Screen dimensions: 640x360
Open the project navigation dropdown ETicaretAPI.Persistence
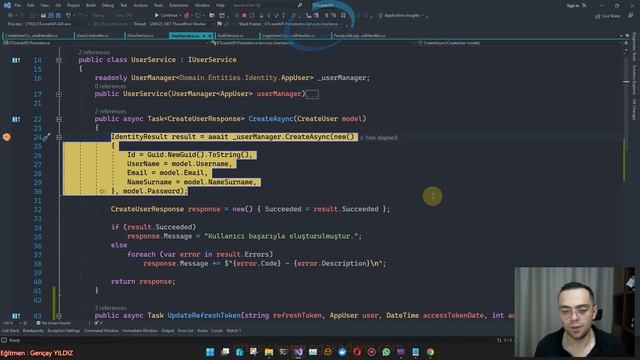click(106, 42)
